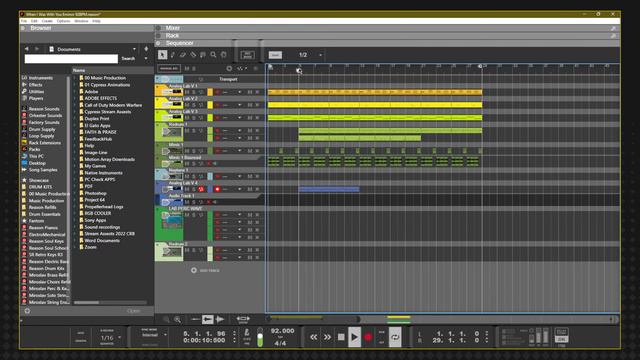Mute the Audio Track 1 track
The width and height of the screenshot is (640, 360).
pos(187,202)
